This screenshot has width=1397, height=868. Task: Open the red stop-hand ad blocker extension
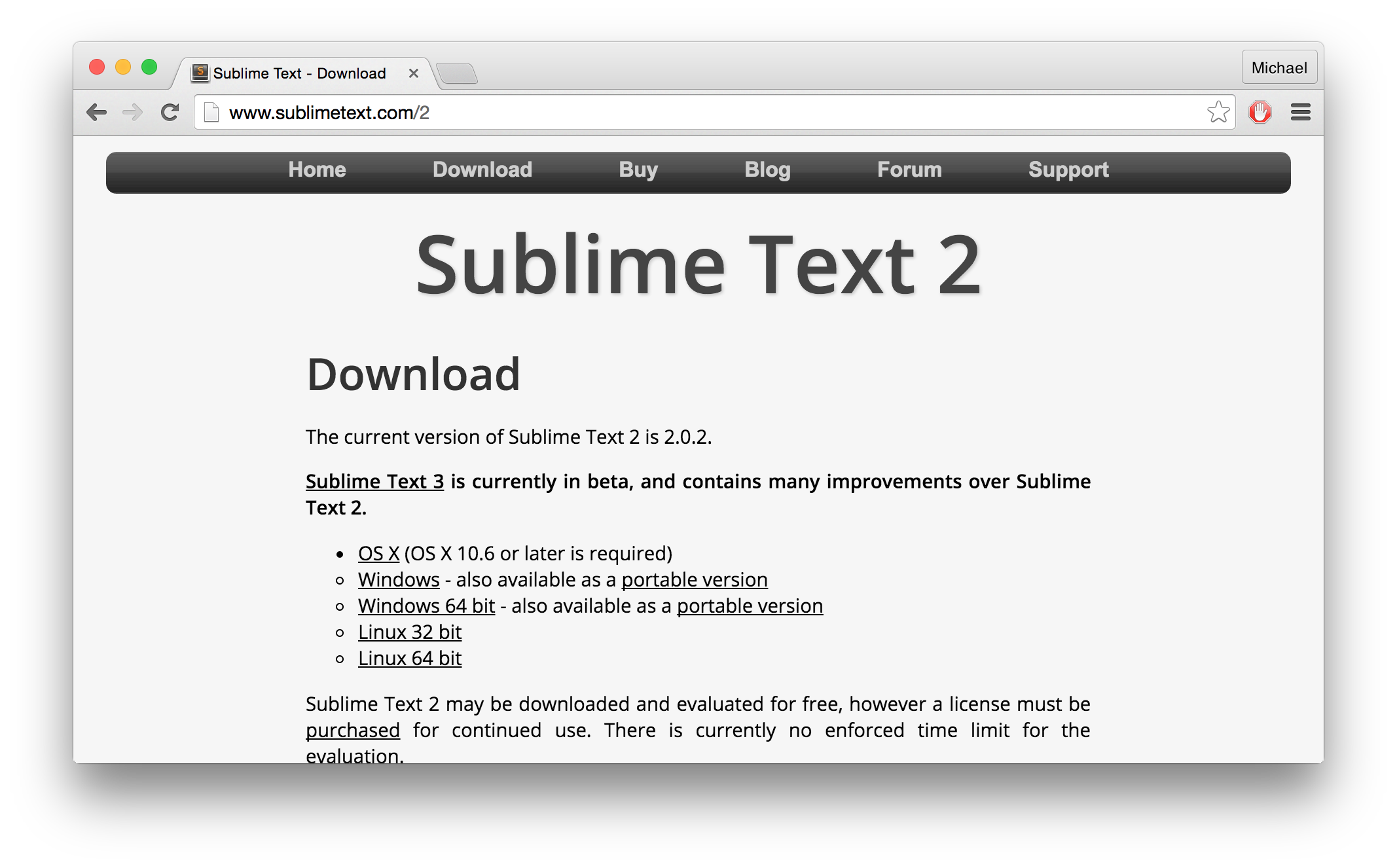(x=1260, y=112)
